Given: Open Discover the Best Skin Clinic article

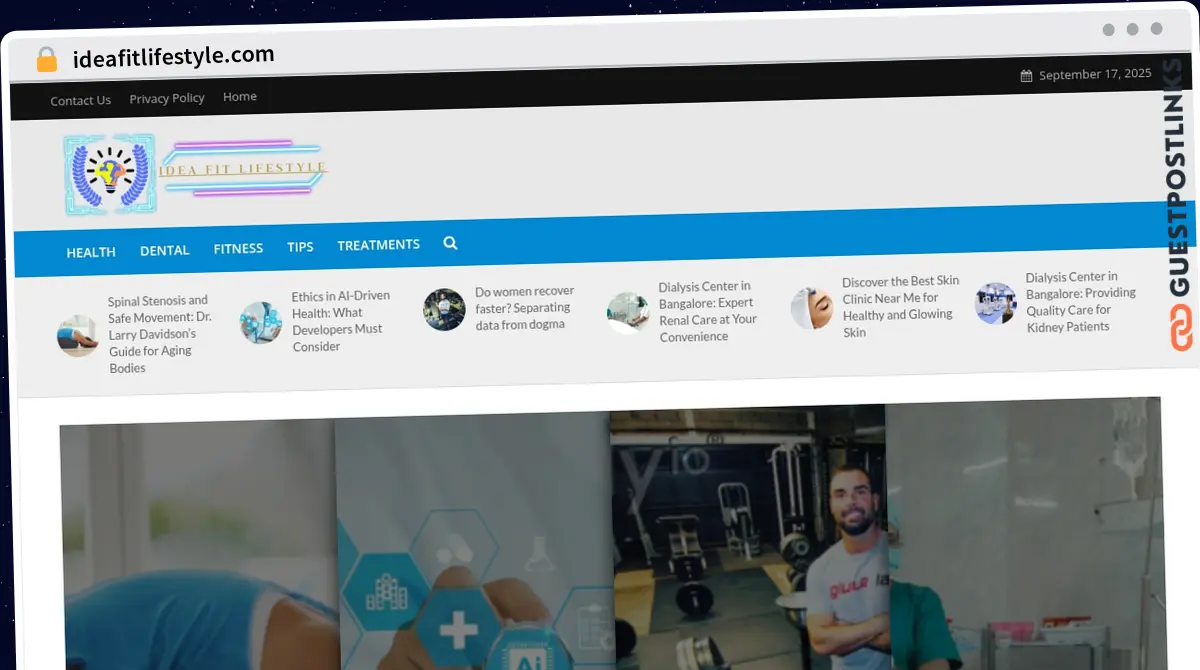Looking at the screenshot, I should coord(901,307).
